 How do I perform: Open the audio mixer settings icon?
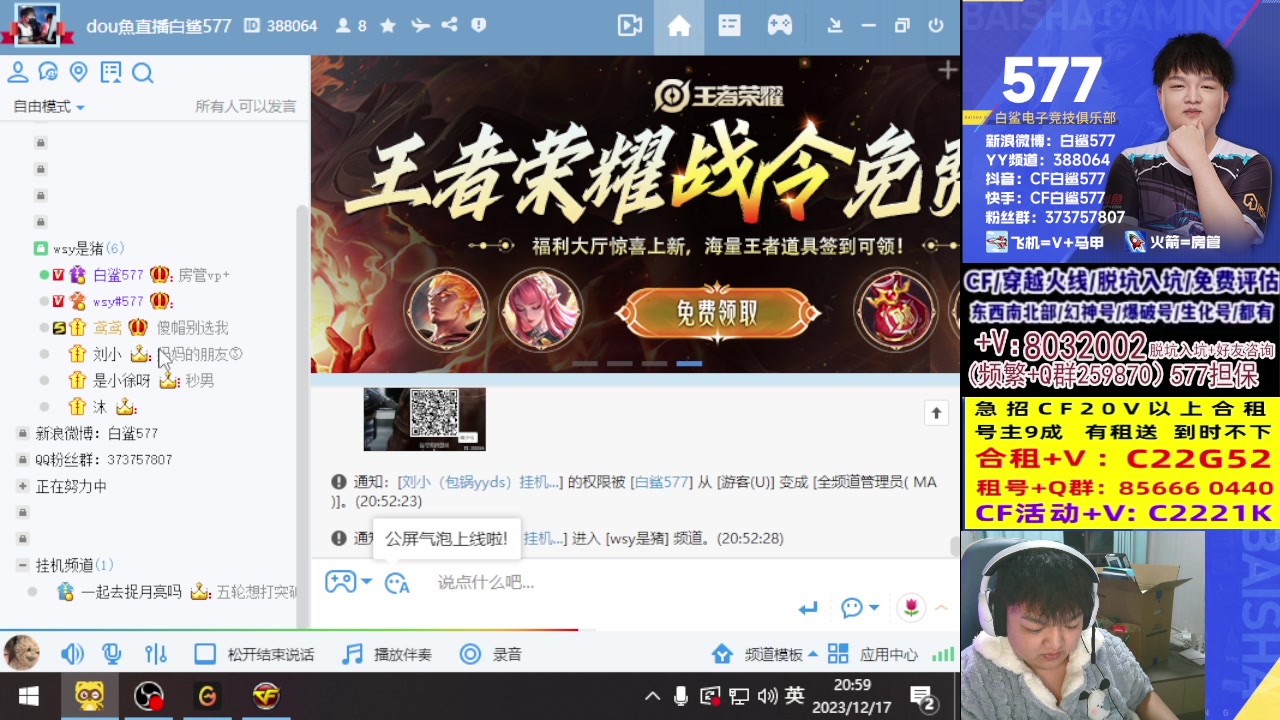pos(155,654)
